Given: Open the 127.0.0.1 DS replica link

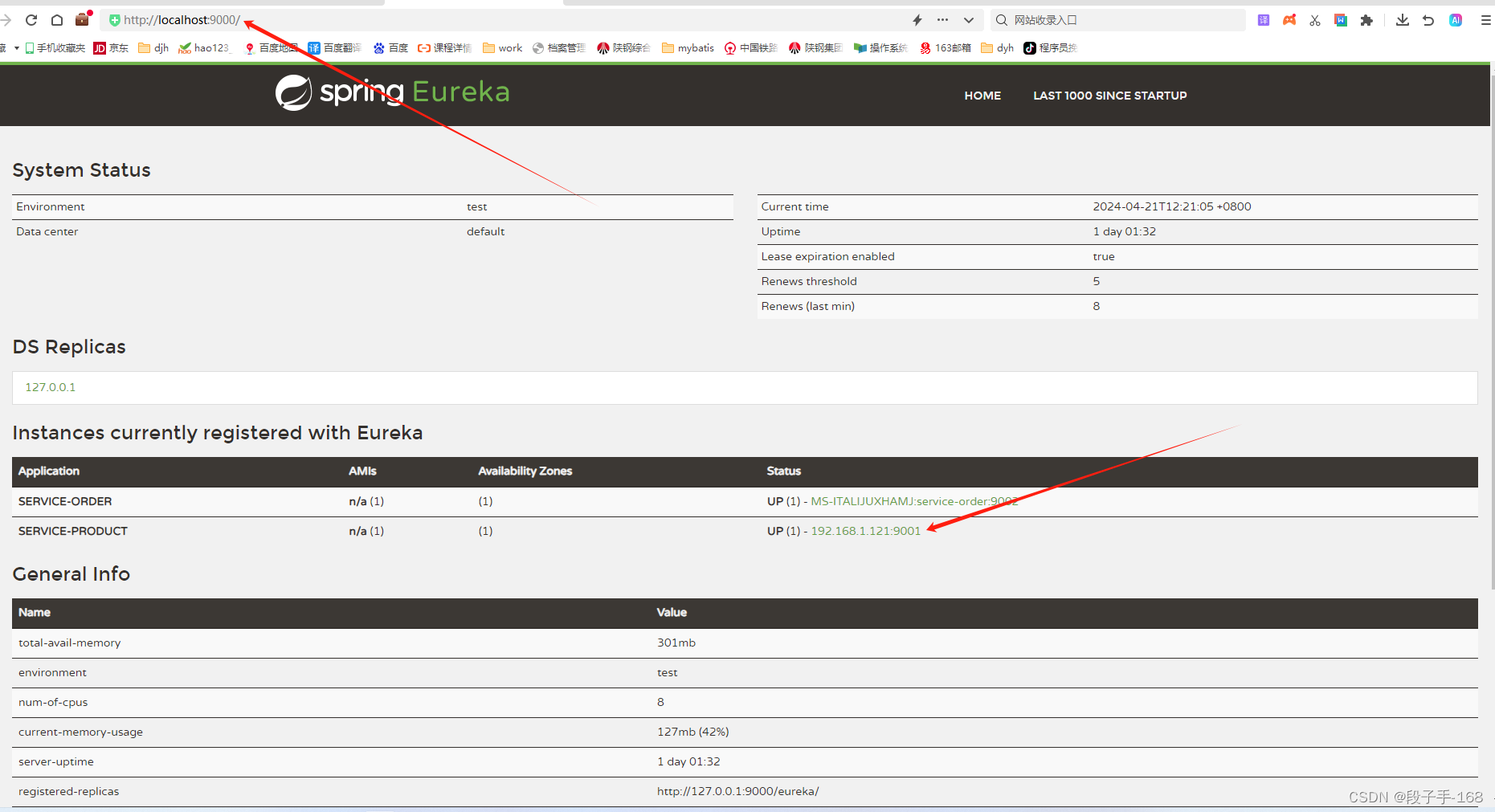Looking at the screenshot, I should pos(50,387).
